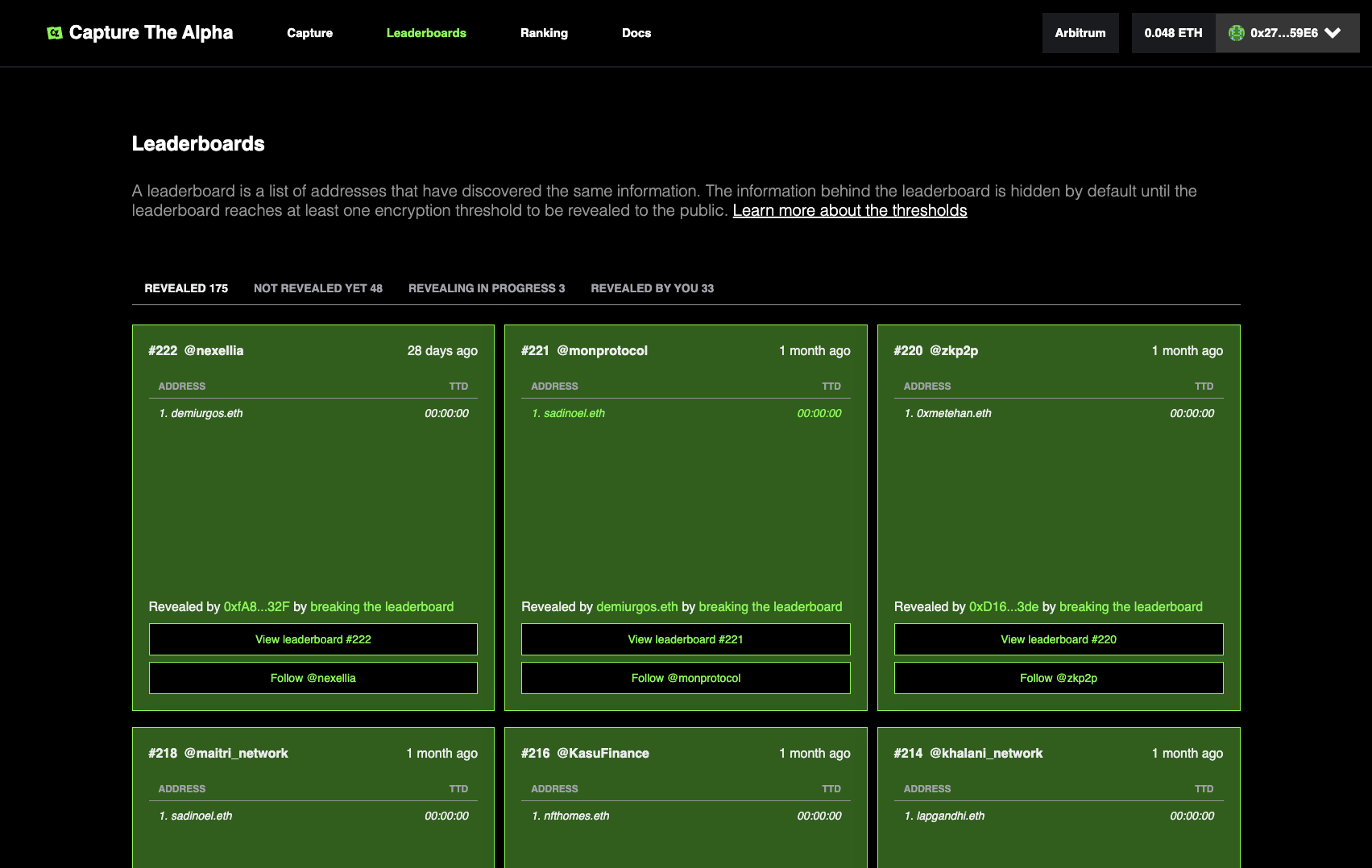This screenshot has width=1372, height=868.
Task: Go to the Ranking page
Action: tap(544, 33)
